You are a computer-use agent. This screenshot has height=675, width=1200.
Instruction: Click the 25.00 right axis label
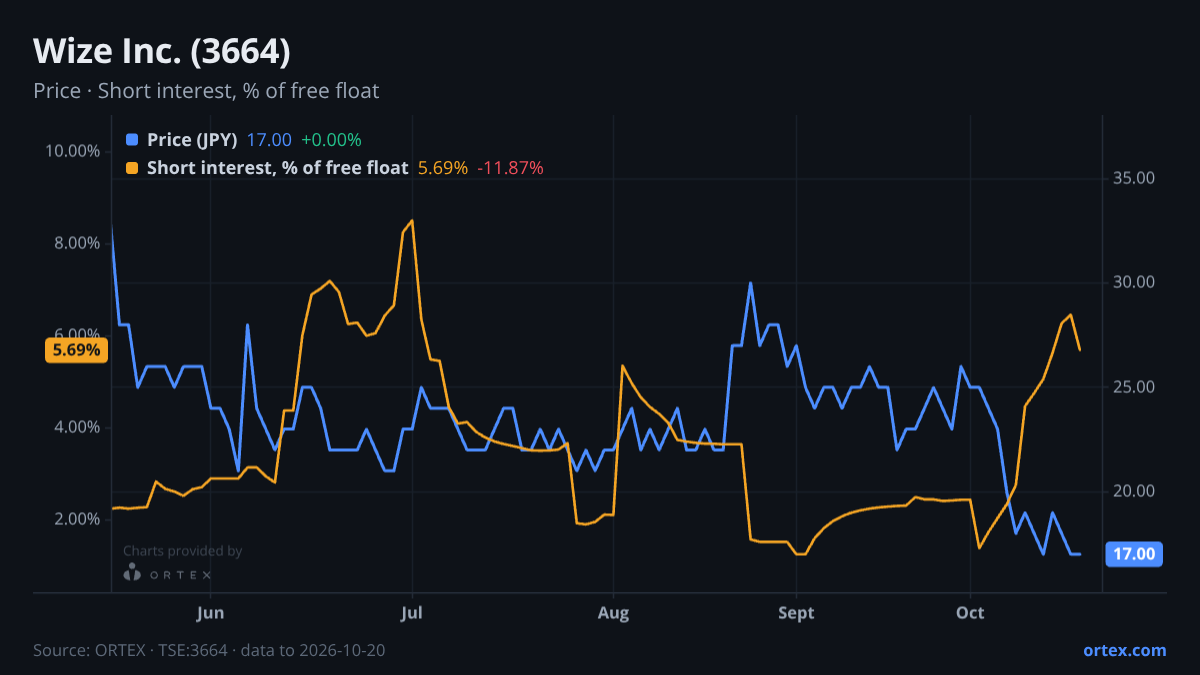(x=1134, y=387)
